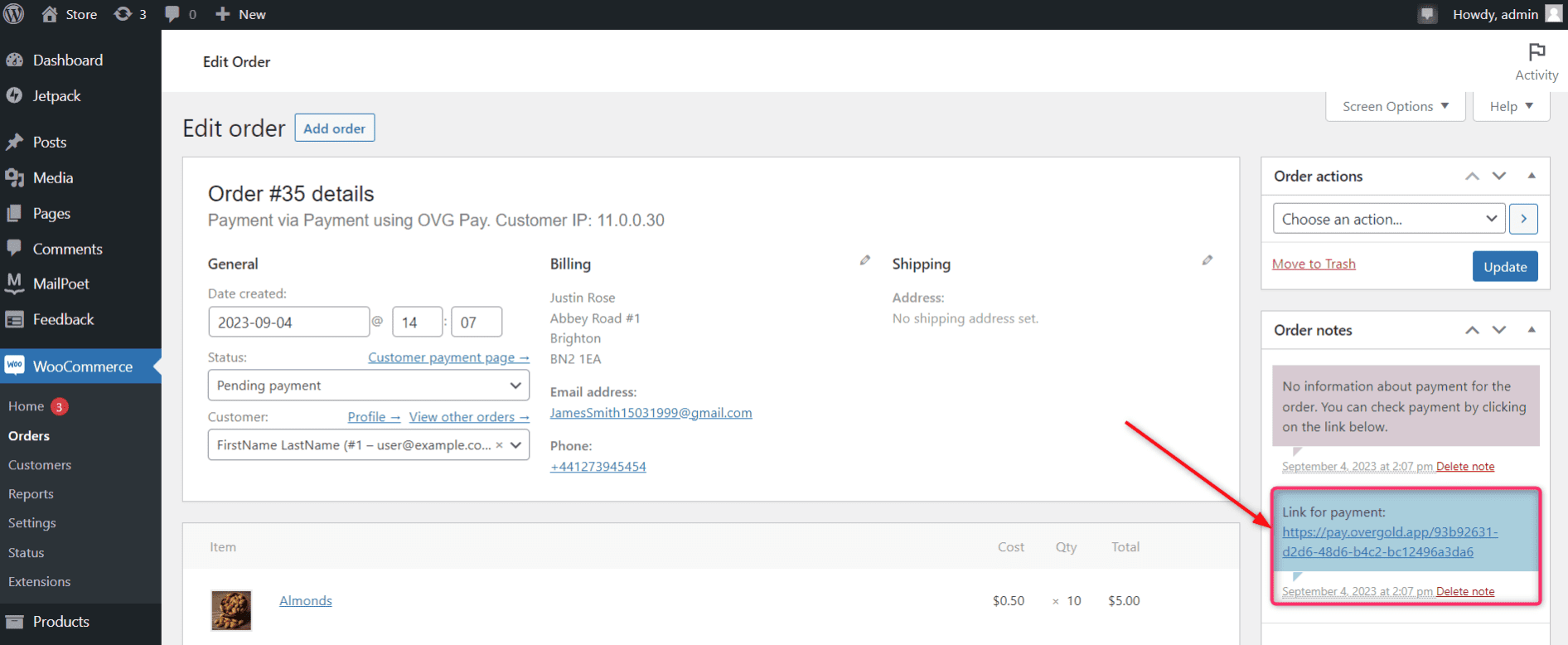
Task: Move Order actions panel down
Action: [x=1499, y=176]
